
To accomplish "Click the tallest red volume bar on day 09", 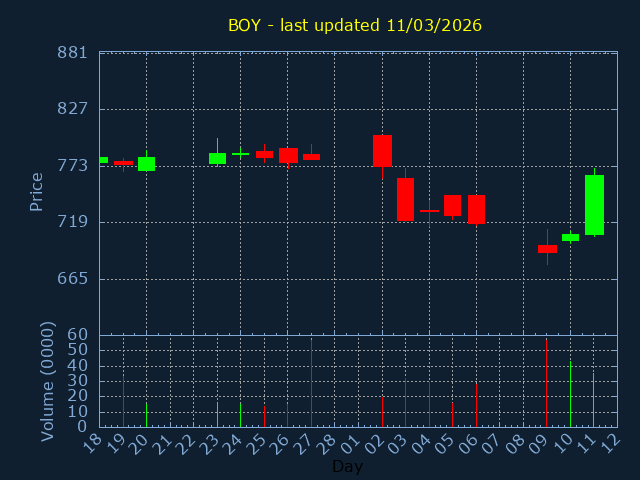I will (546, 383).
